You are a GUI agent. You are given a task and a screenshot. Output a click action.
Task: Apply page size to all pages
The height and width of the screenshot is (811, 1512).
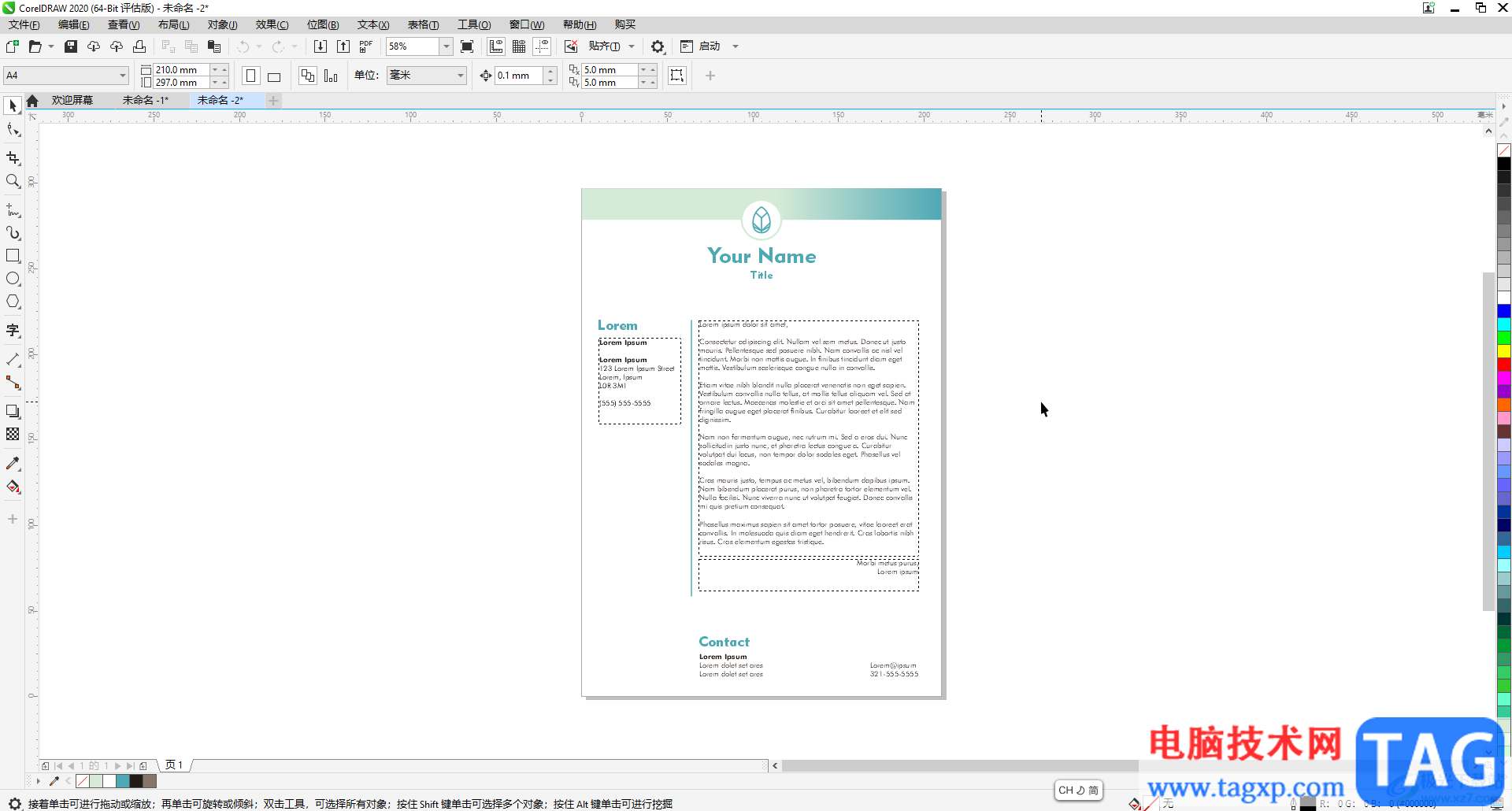[x=308, y=76]
